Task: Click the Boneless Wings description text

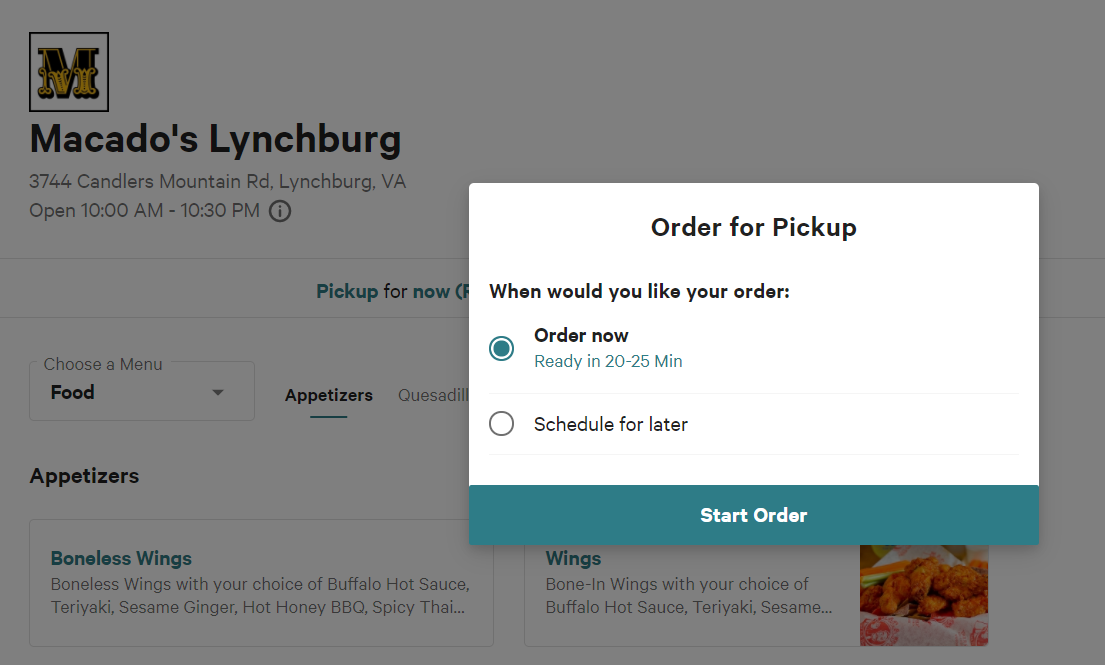Action: click(260, 596)
